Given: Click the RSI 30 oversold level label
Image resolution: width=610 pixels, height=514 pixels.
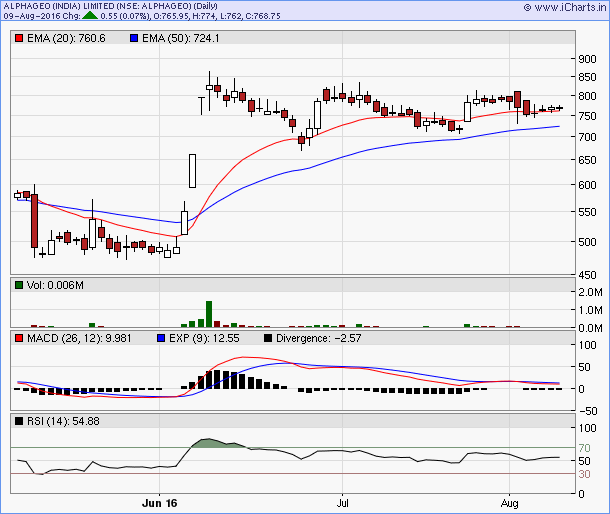Looking at the screenshot, I should point(584,474).
